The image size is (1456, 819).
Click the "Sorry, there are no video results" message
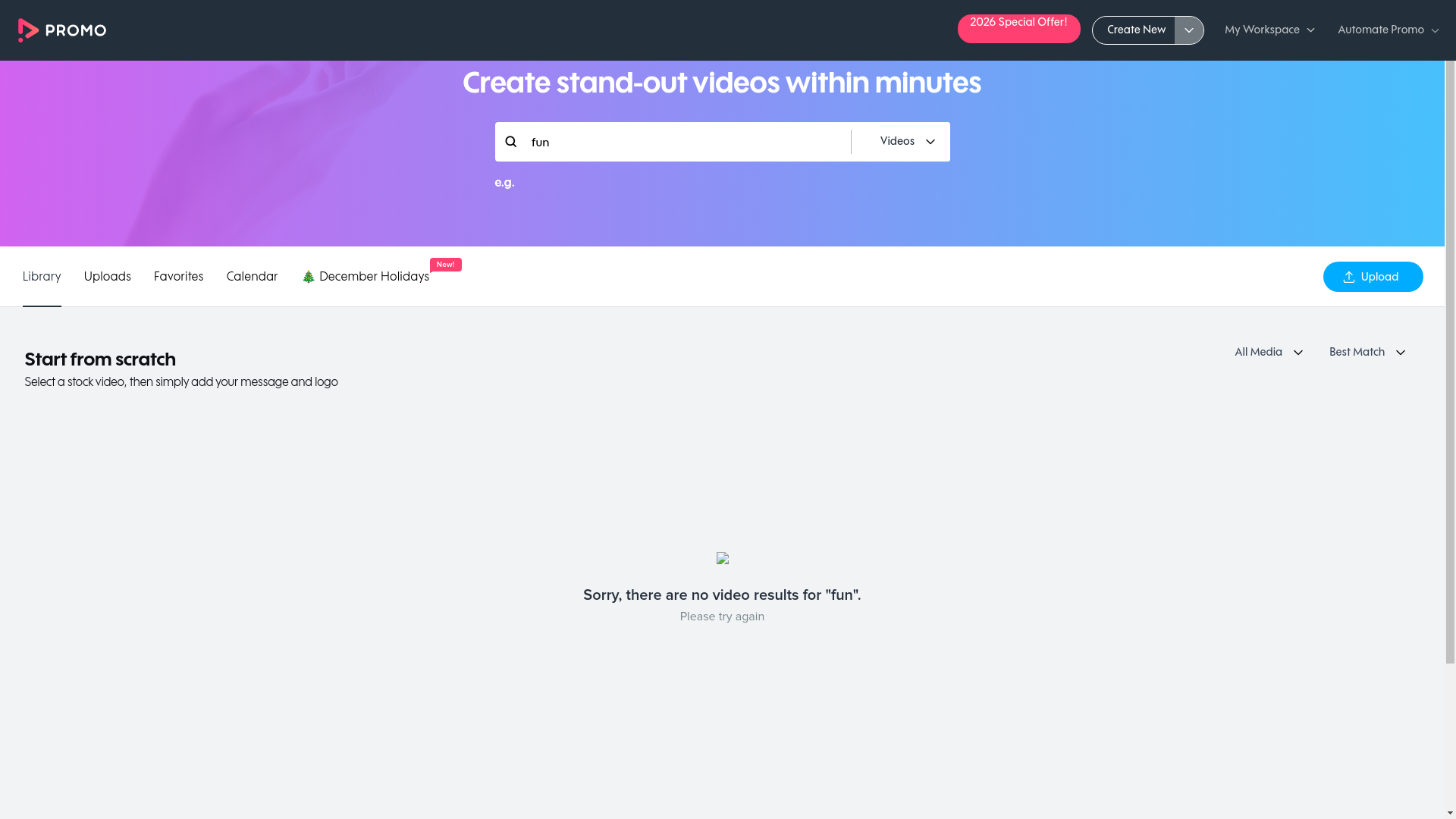(x=722, y=595)
